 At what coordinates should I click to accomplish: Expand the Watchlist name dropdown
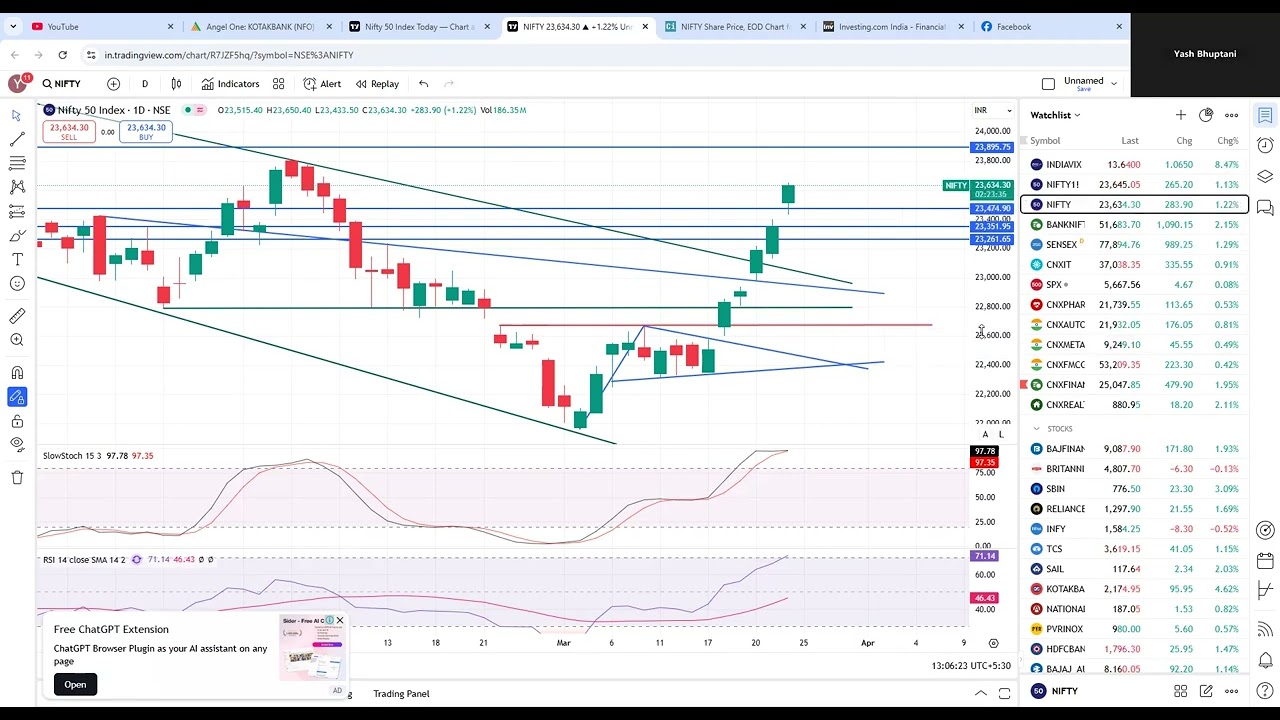pyautogui.click(x=1055, y=115)
